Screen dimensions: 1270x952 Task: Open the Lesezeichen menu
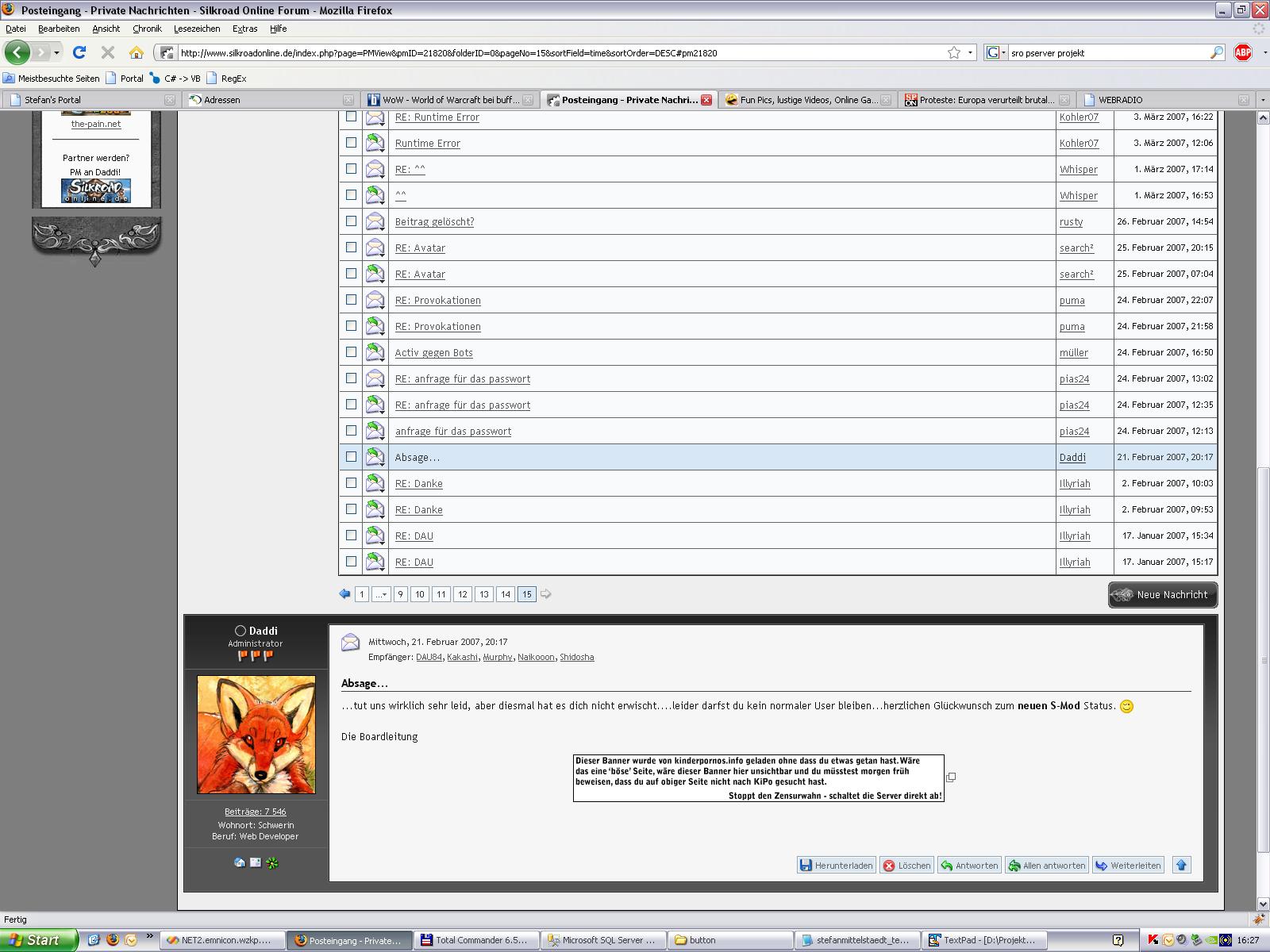click(197, 29)
